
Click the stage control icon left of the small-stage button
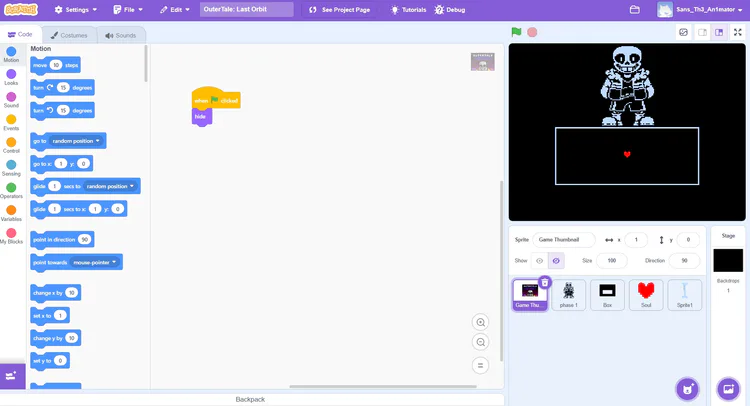(x=684, y=33)
